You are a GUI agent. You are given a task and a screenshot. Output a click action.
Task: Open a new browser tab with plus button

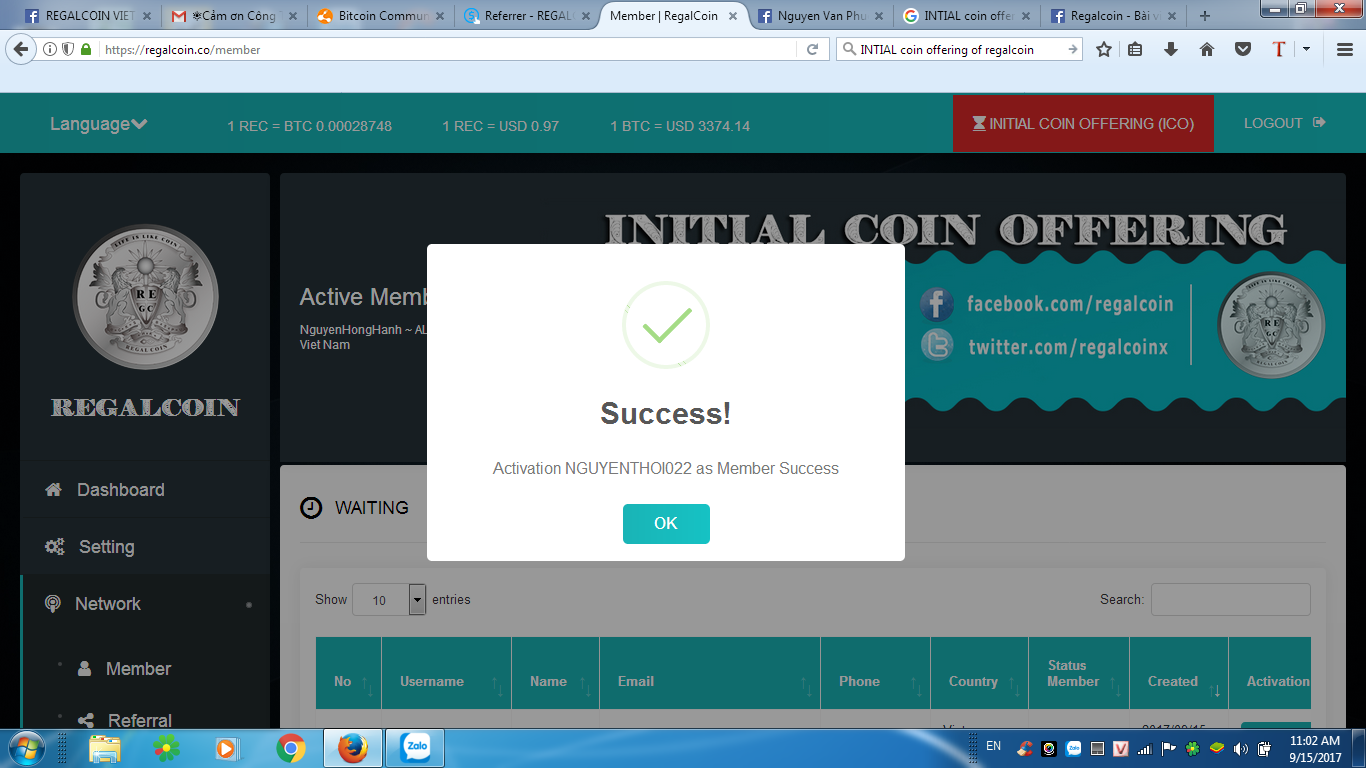click(x=1204, y=16)
